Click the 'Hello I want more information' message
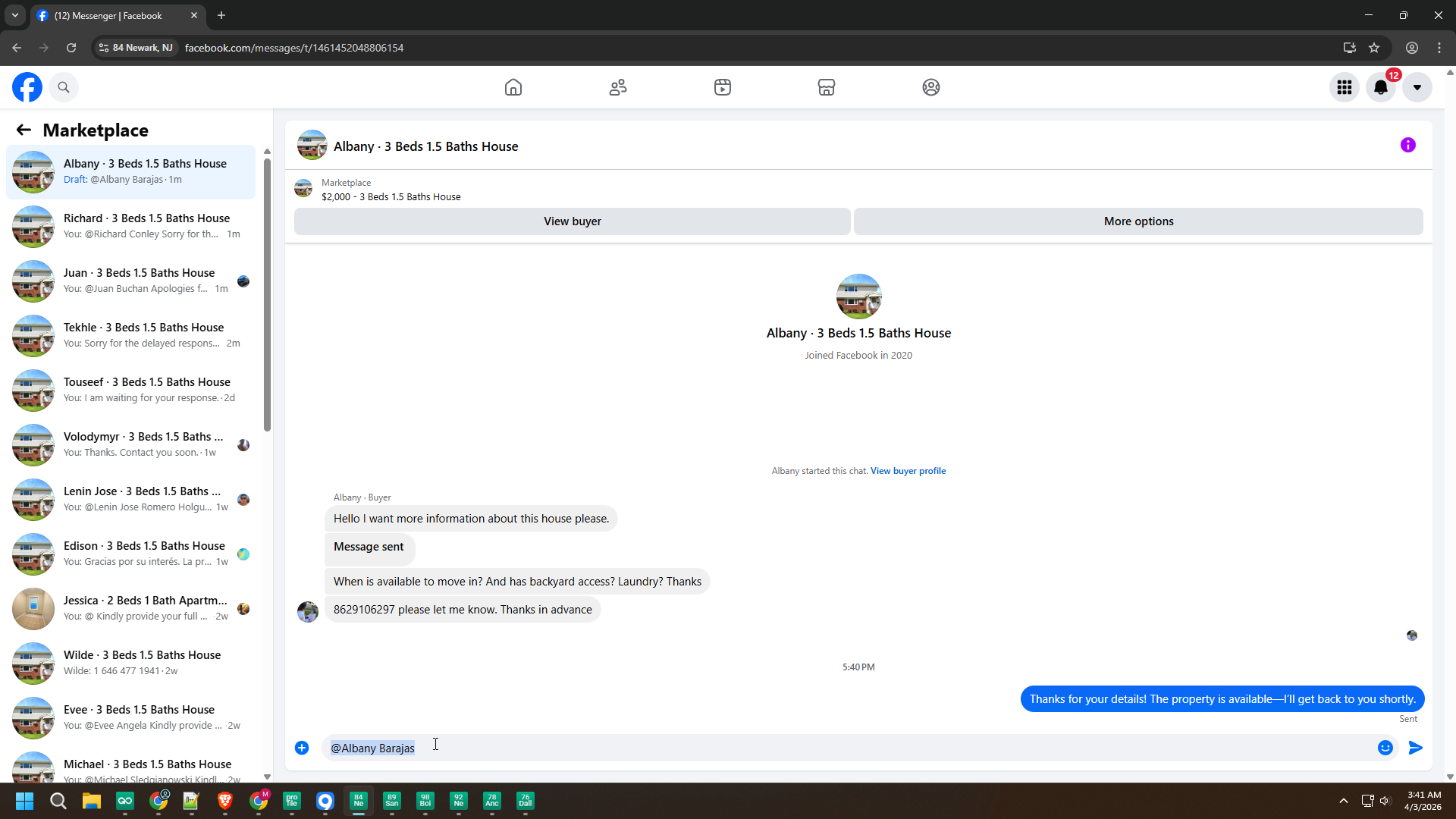 471,519
